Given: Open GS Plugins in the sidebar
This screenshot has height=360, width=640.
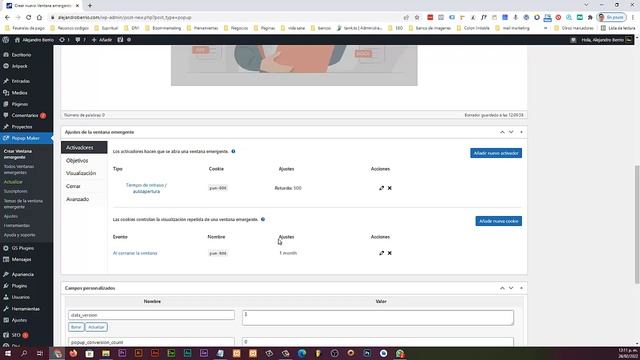Looking at the screenshot, I should point(22,248).
